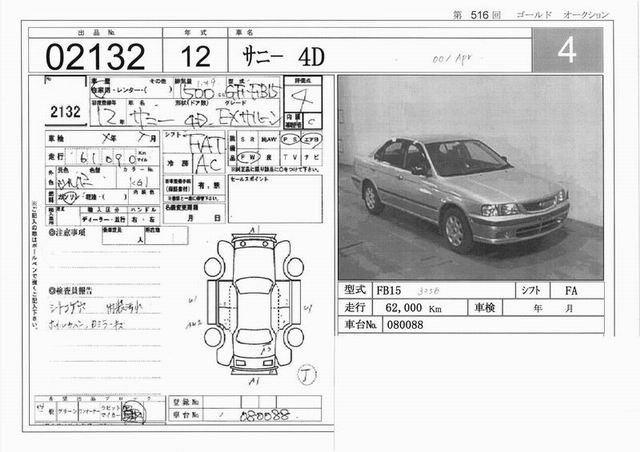Screen dimensions: 640x452
Task: Click the セールスポイント box
Action: pyautogui.click(x=275, y=199)
